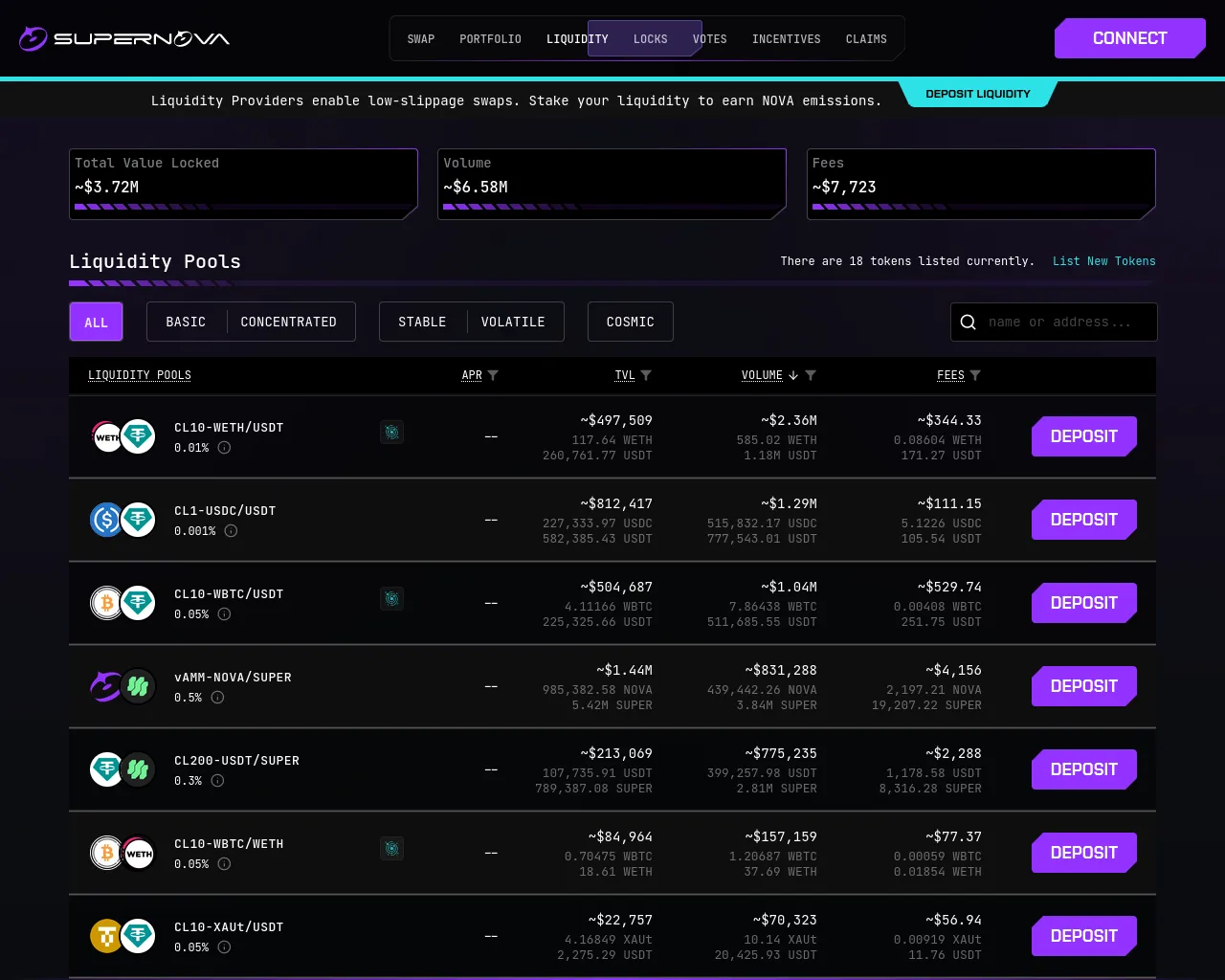Sort by the VOLUME column header
The height and width of the screenshot is (980, 1225).
click(762, 375)
